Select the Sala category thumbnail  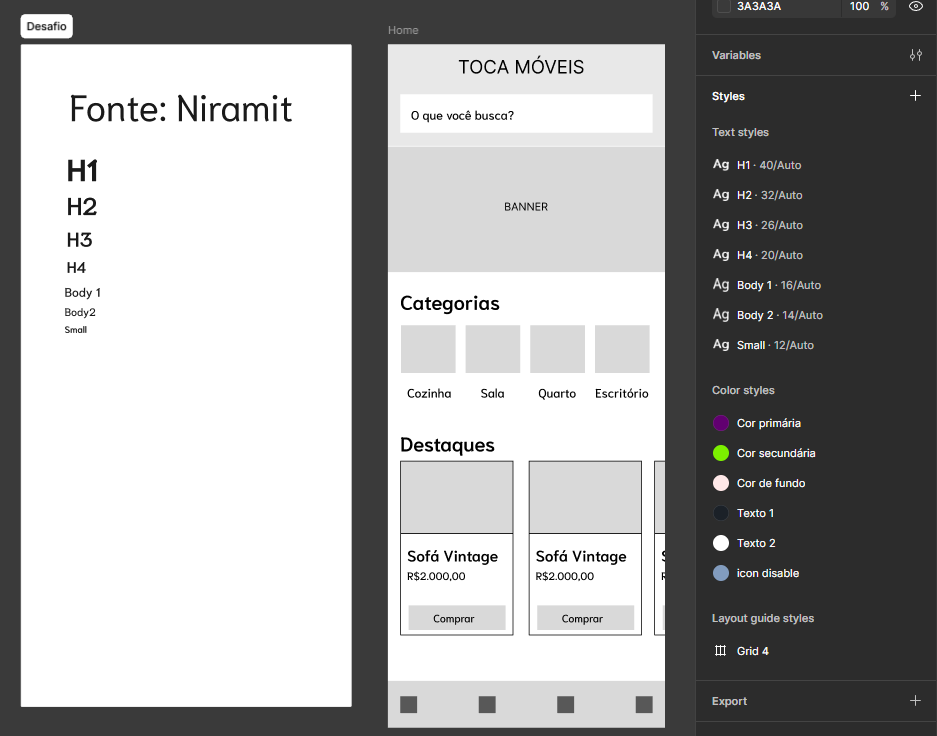point(492,349)
